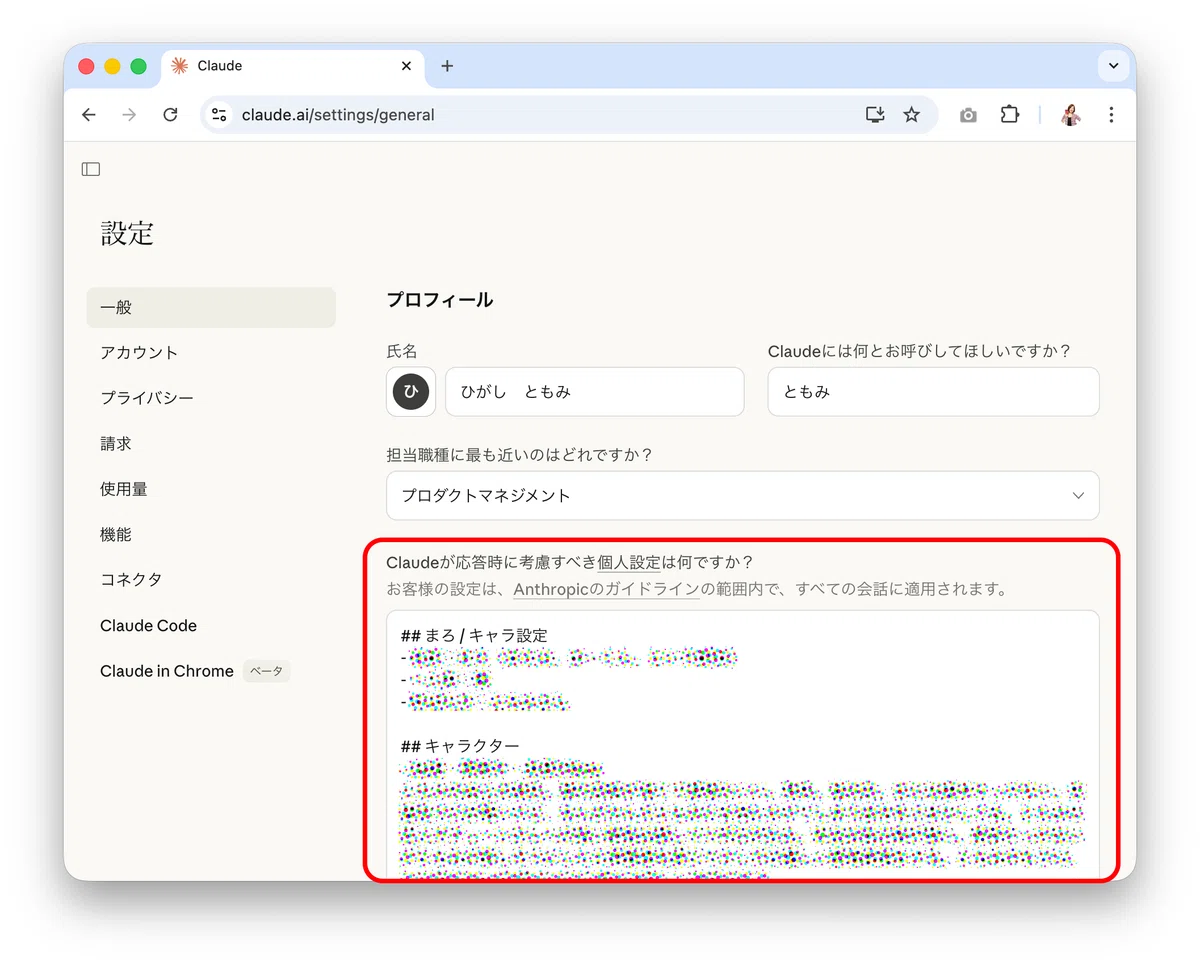Click the Claudeには何とお呼びしてほしいですか label
Screen dimensions: 1200x965
click(919, 351)
